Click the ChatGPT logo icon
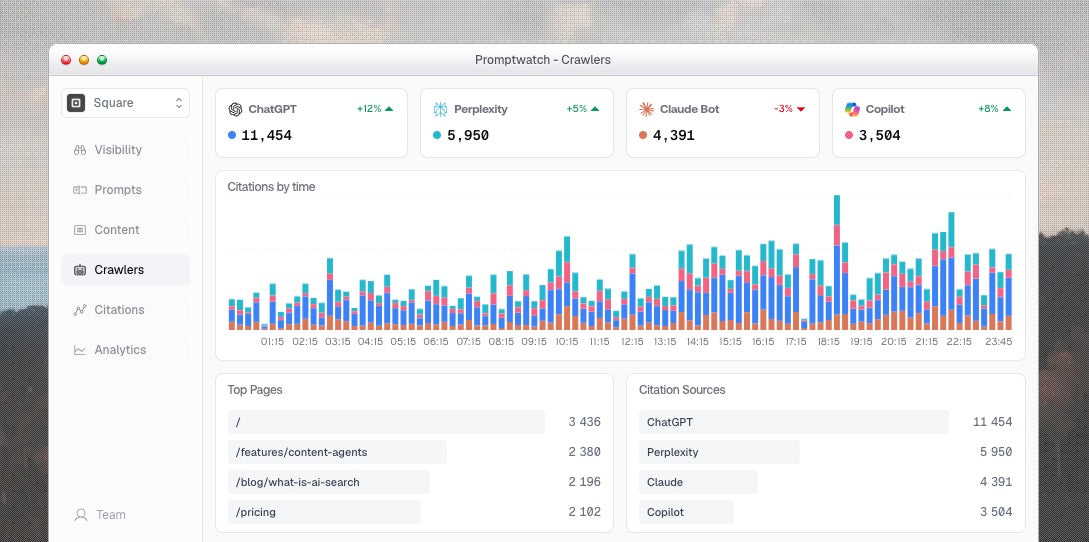This screenshot has height=542, width=1089. pos(235,109)
